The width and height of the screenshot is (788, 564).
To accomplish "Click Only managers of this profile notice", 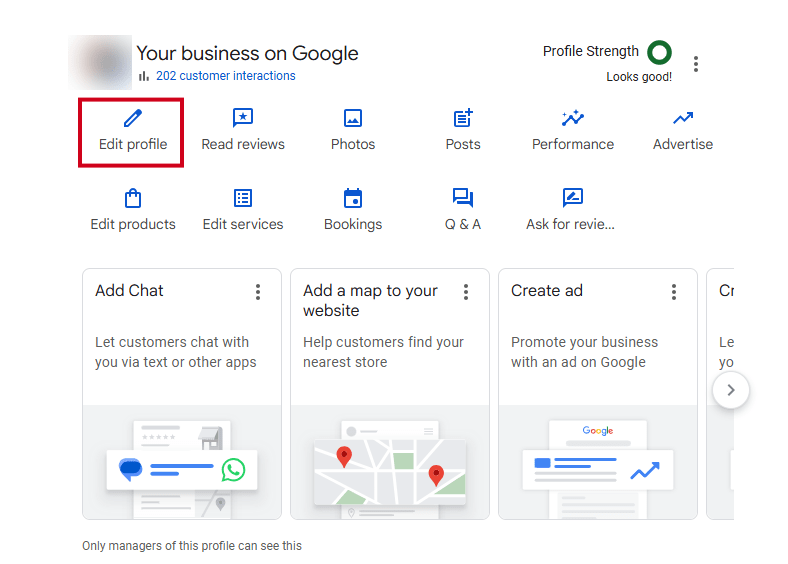I will [x=192, y=546].
